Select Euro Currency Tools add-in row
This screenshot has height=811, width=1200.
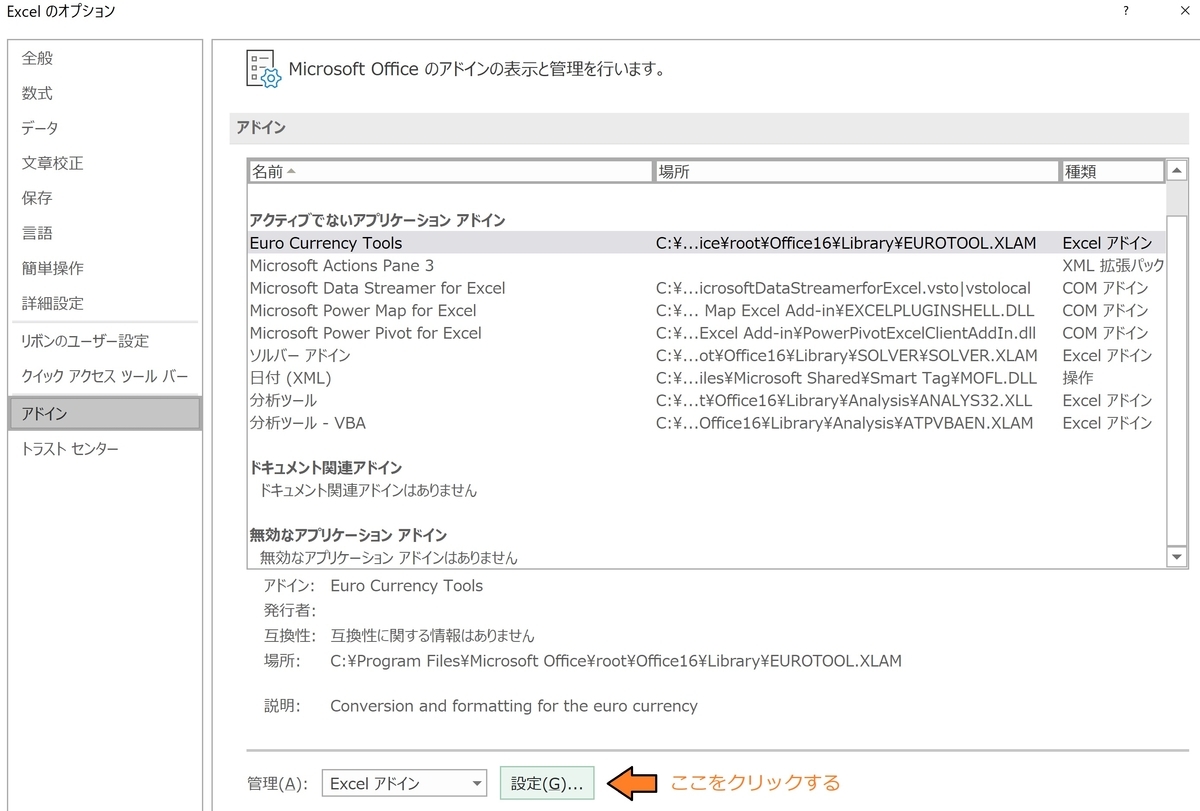[x=706, y=243]
